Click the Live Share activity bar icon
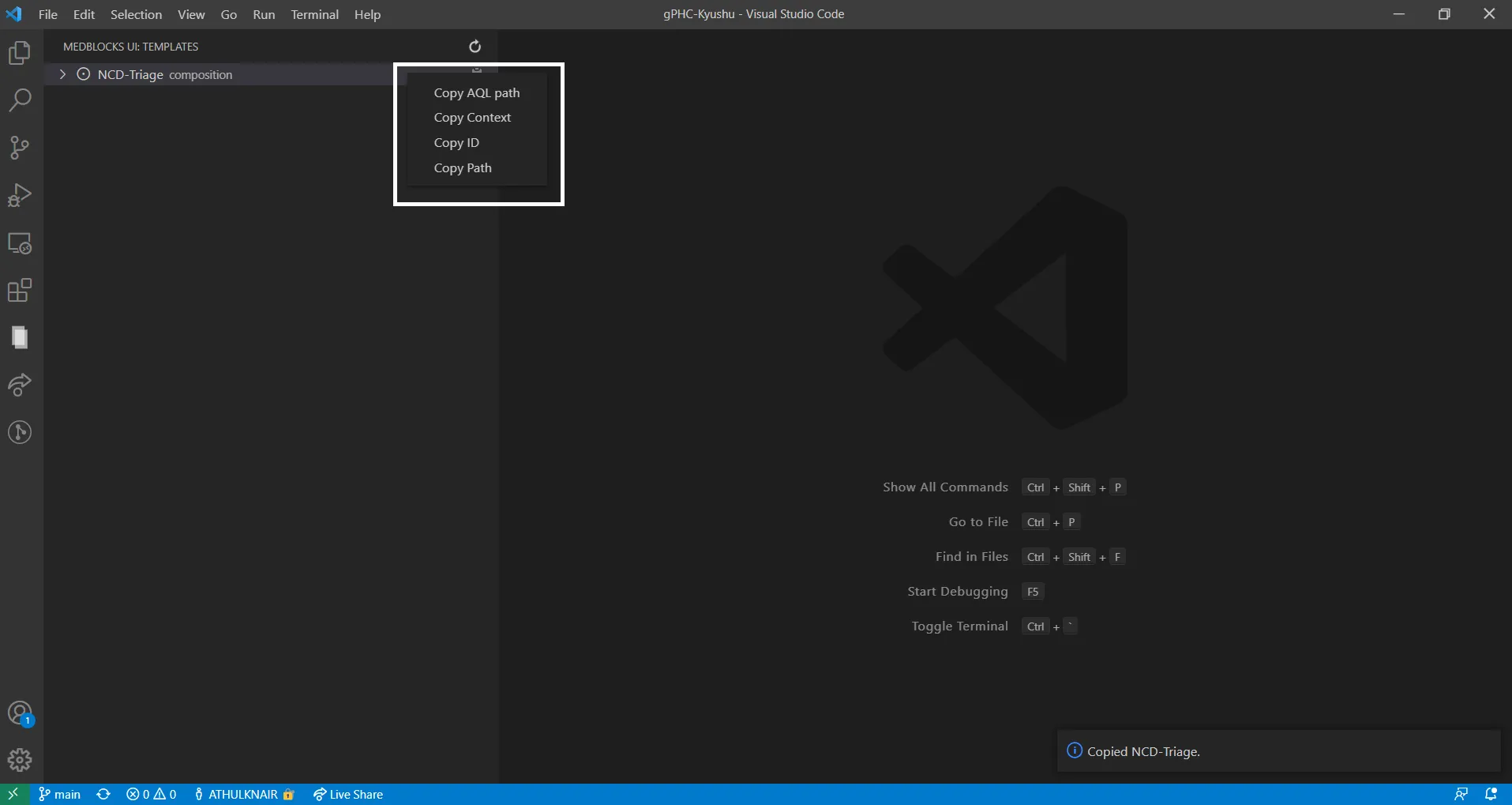This screenshot has width=1512, height=805. coord(20,385)
